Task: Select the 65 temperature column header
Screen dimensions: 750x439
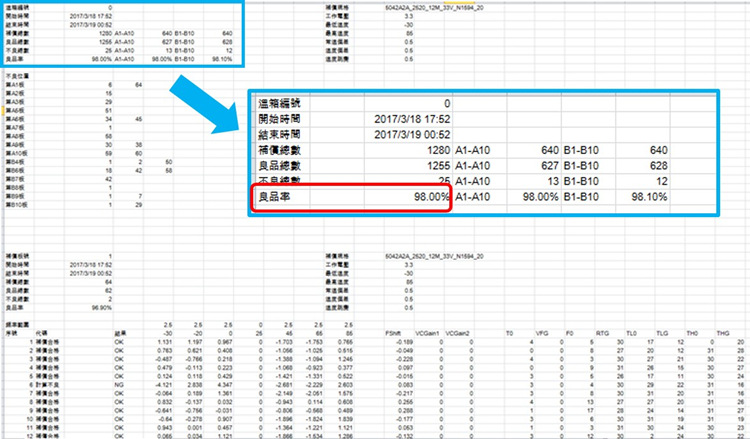Action: point(319,333)
